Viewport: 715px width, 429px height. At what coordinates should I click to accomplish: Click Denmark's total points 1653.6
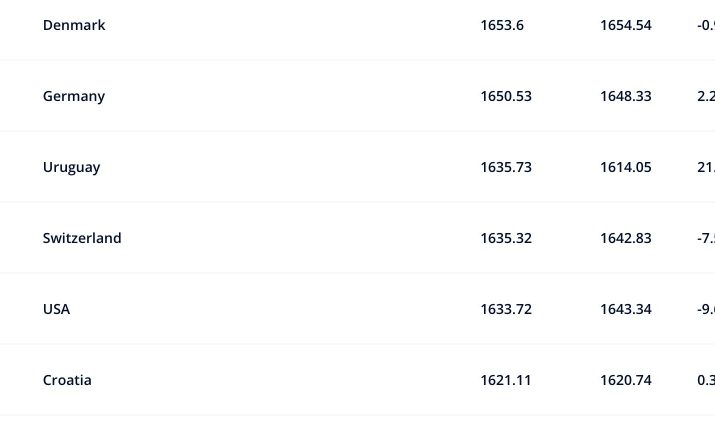502,25
